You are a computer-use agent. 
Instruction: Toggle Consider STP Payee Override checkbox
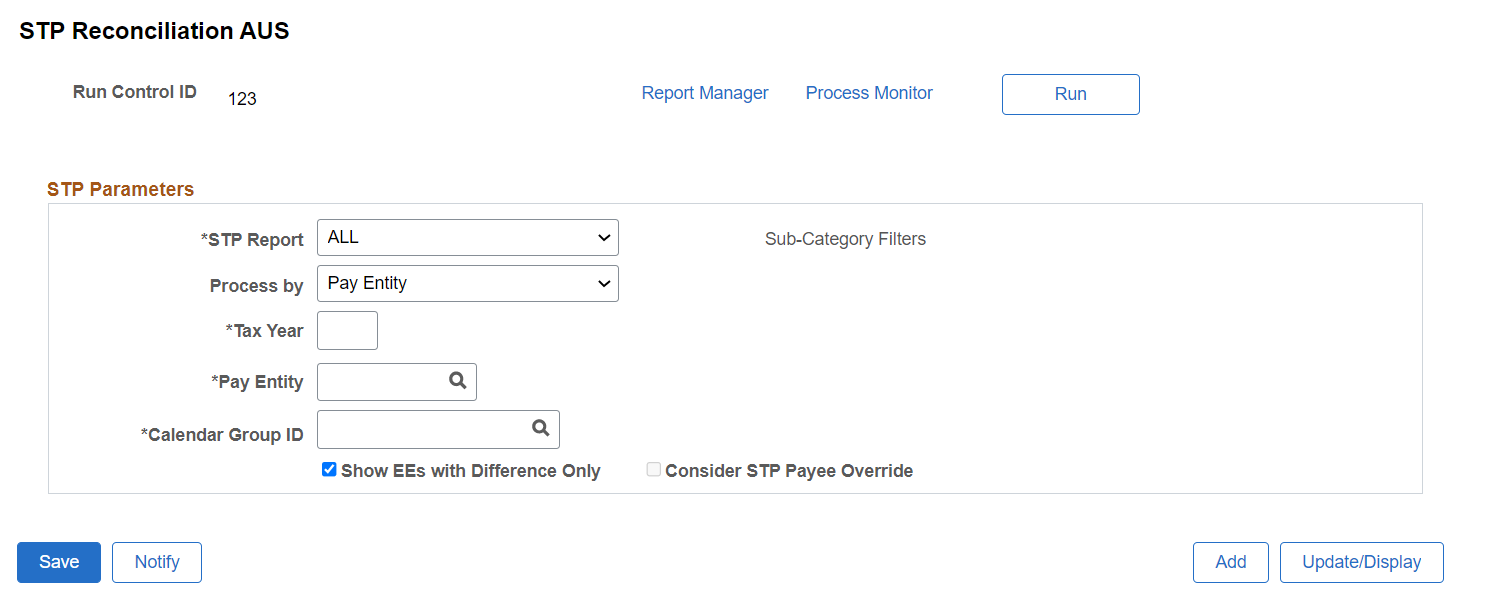coord(653,470)
